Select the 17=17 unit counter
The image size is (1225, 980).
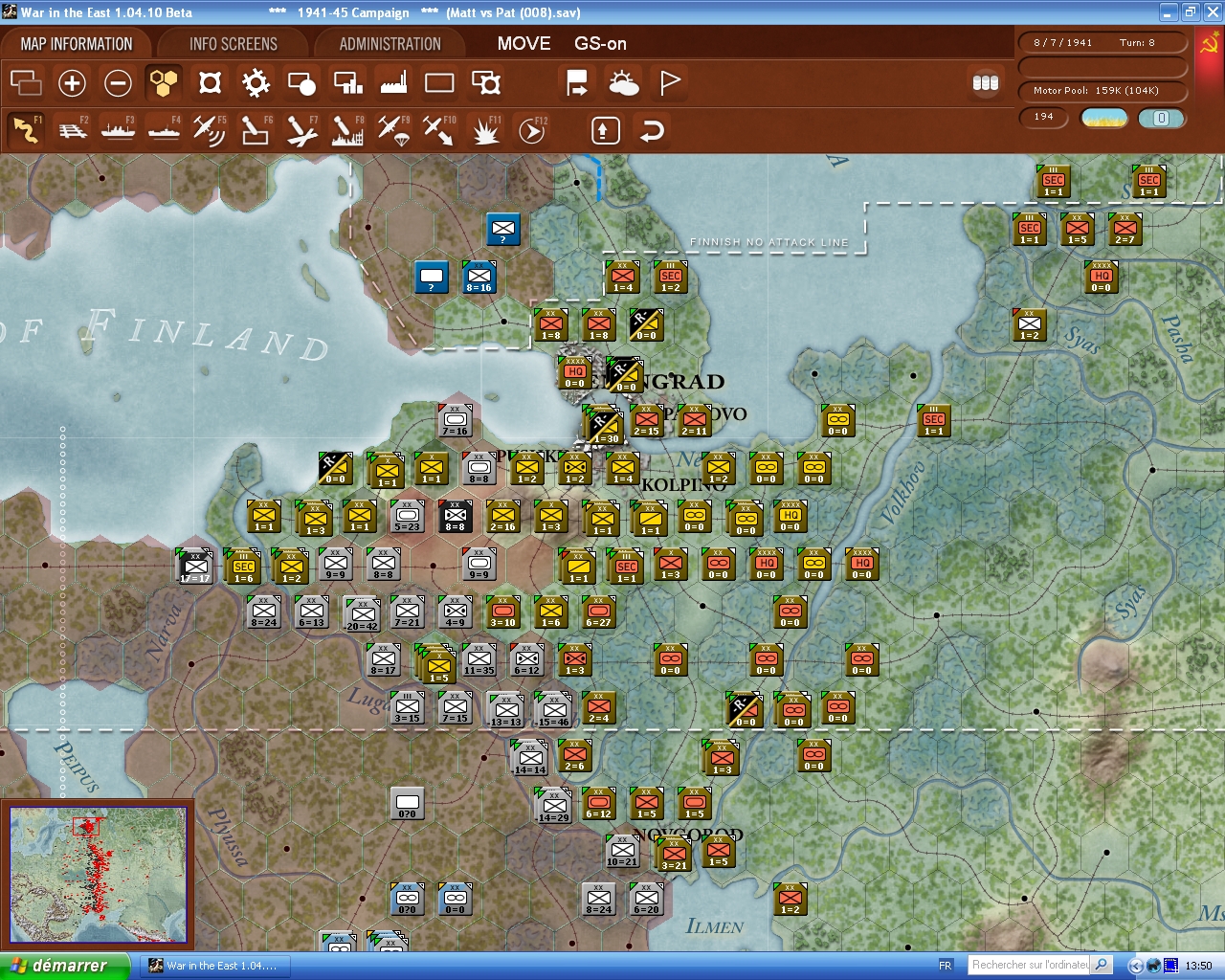point(195,567)
